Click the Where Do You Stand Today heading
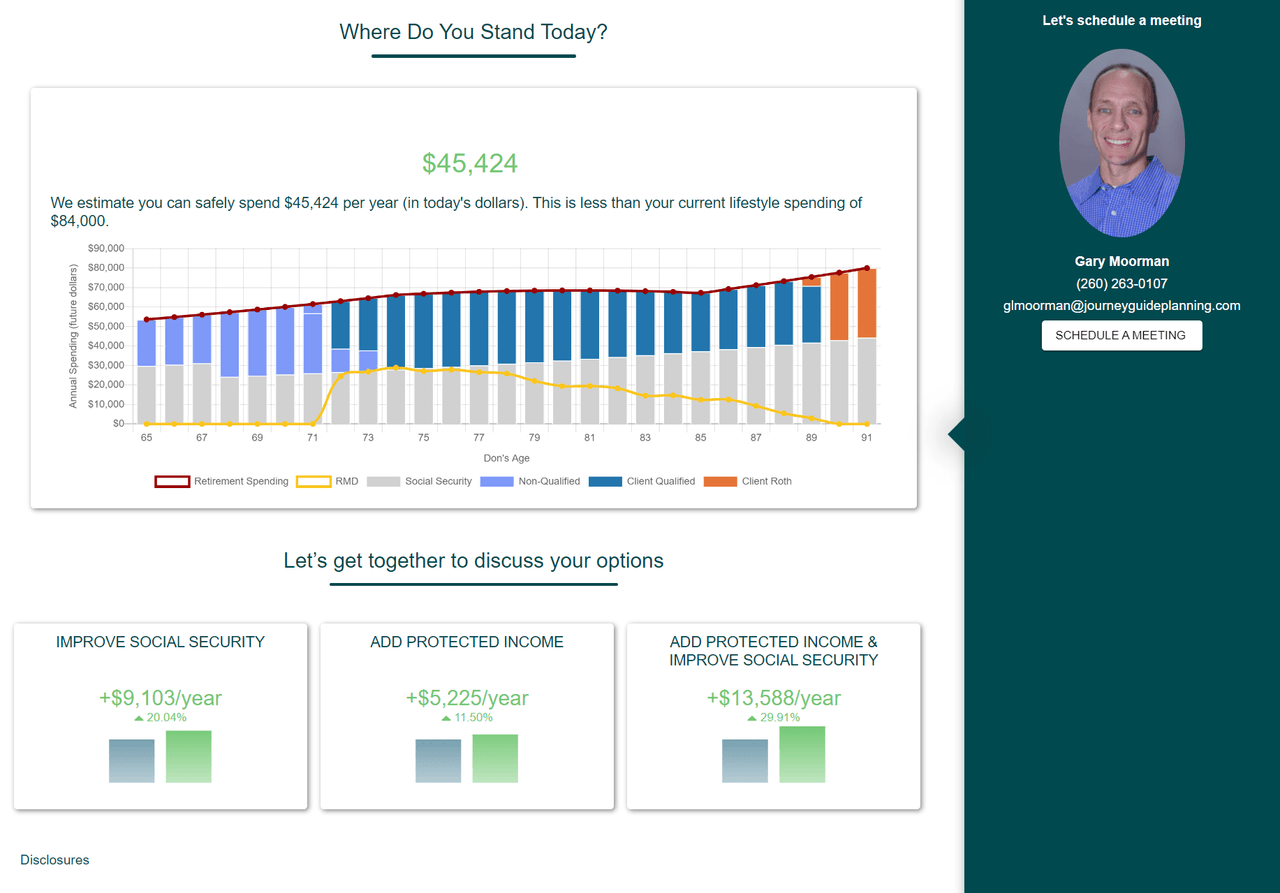Viewport: 1280px width, 893px height. tap(473, 32)
